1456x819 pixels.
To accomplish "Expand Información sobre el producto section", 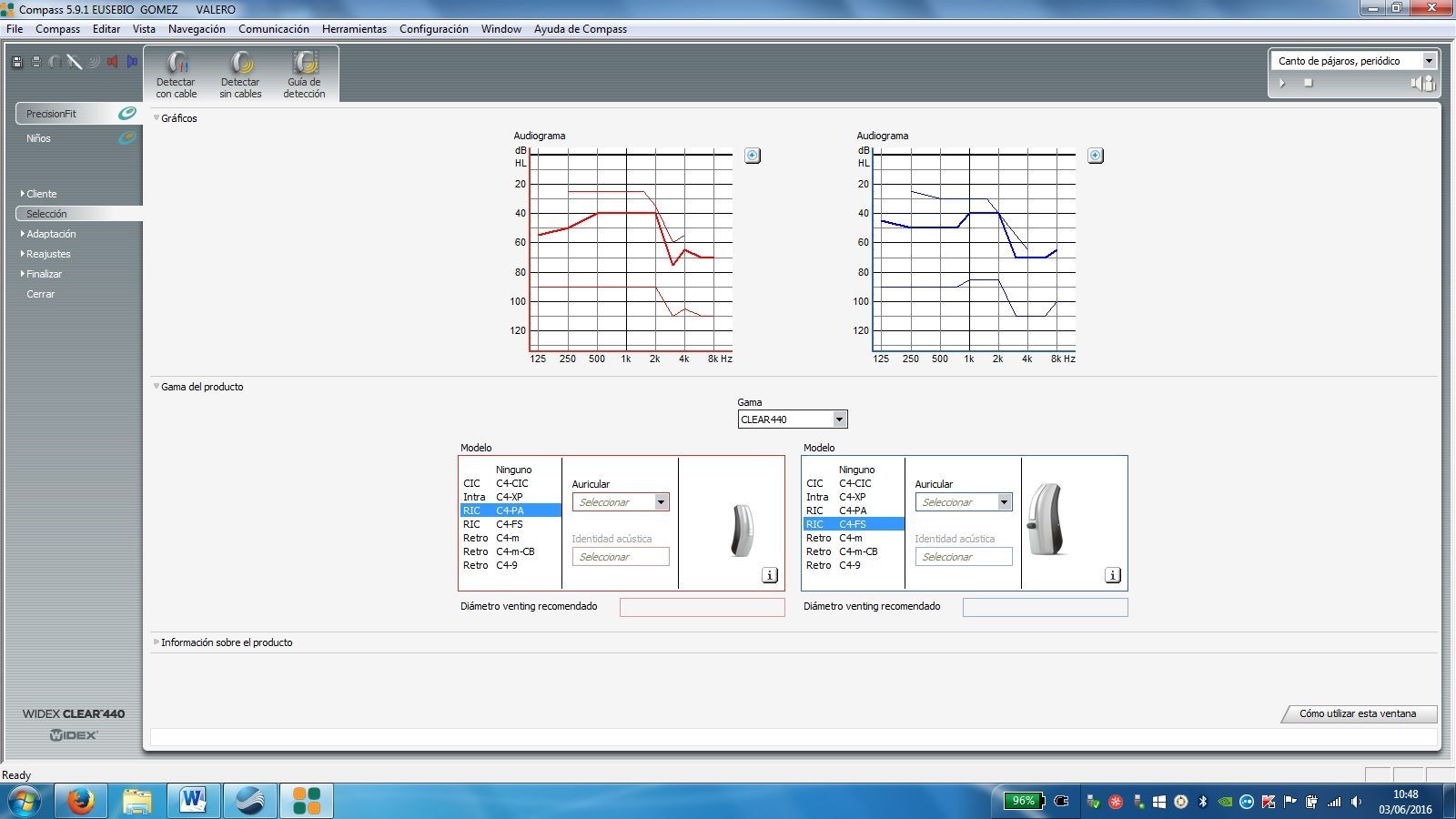I will coord(157,642).
